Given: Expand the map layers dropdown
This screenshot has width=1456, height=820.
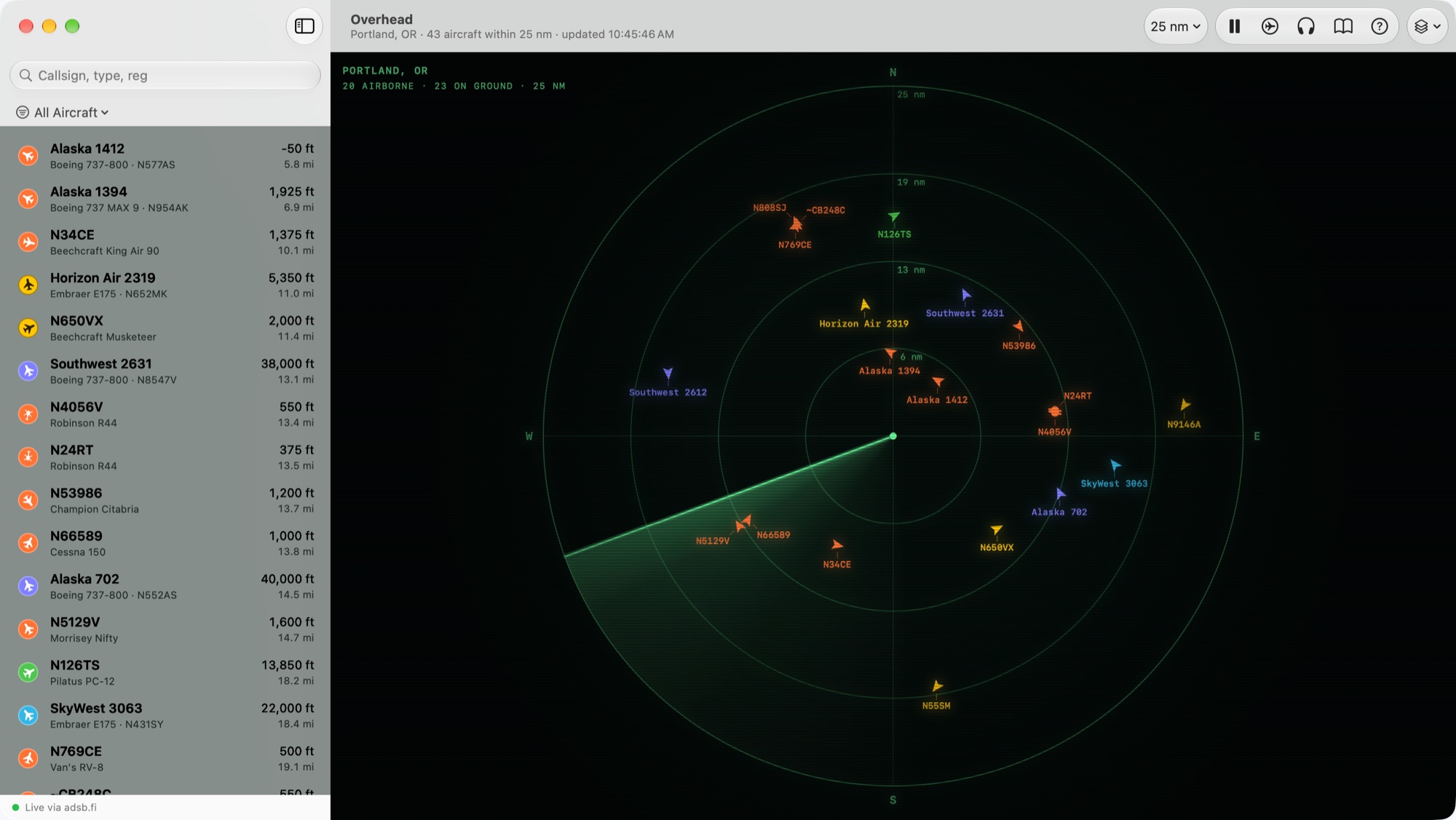Looking at the screenshot, I should (x=1427, y=26).
